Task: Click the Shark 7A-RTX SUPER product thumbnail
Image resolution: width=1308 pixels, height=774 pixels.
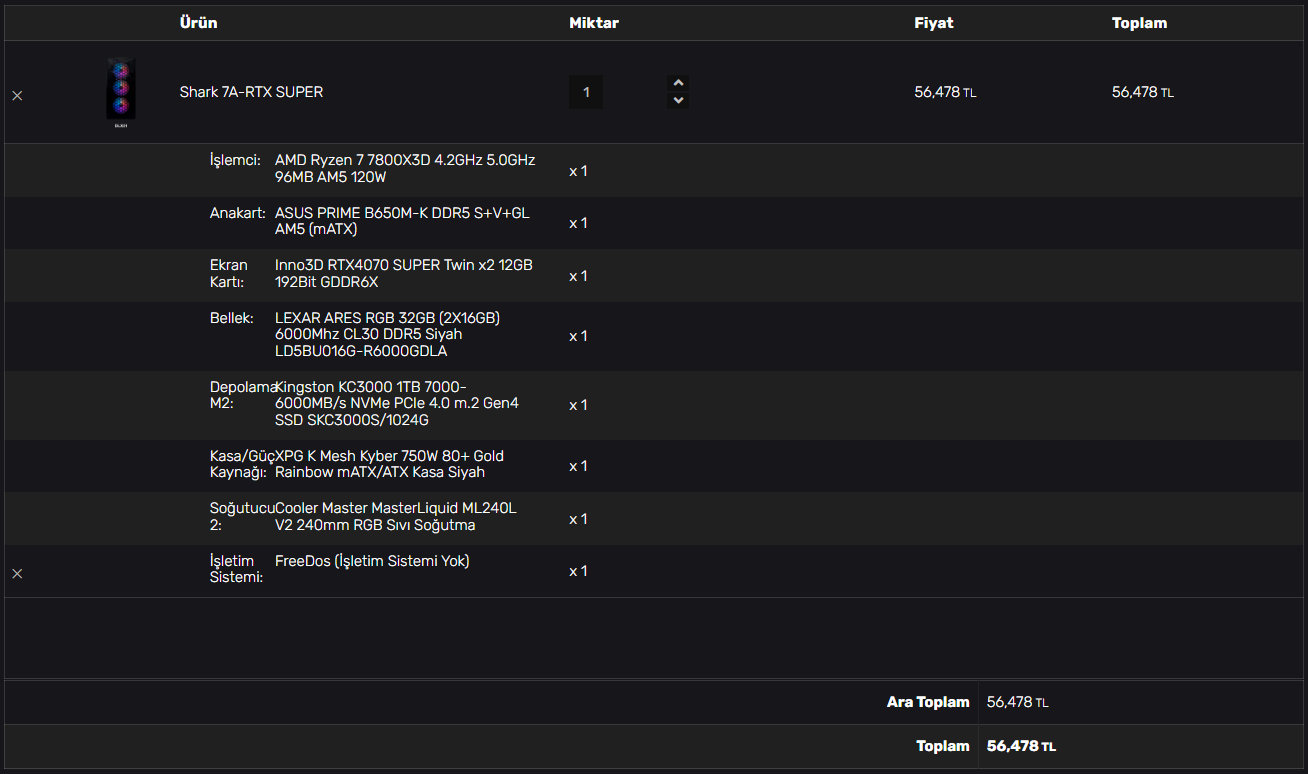Action: click(121, 92)
